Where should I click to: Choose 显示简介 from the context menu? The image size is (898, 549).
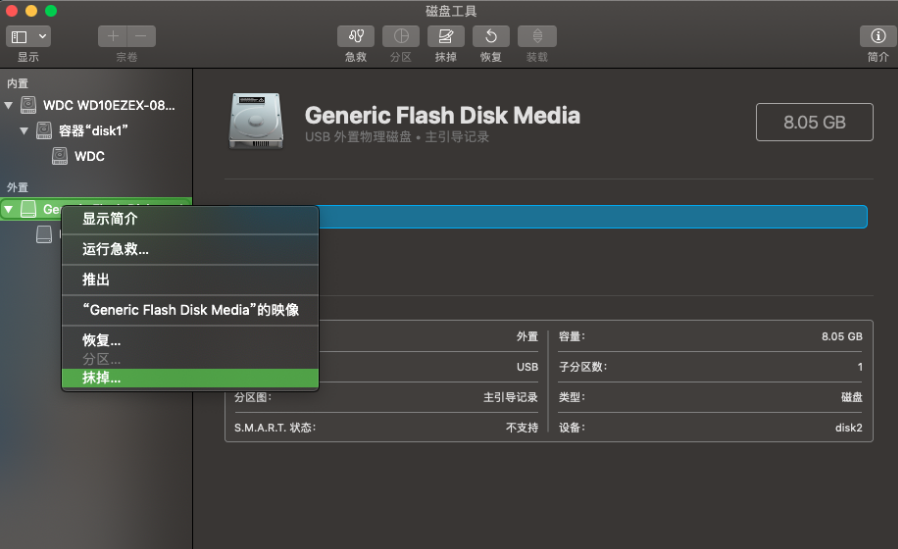pos(190,219)
